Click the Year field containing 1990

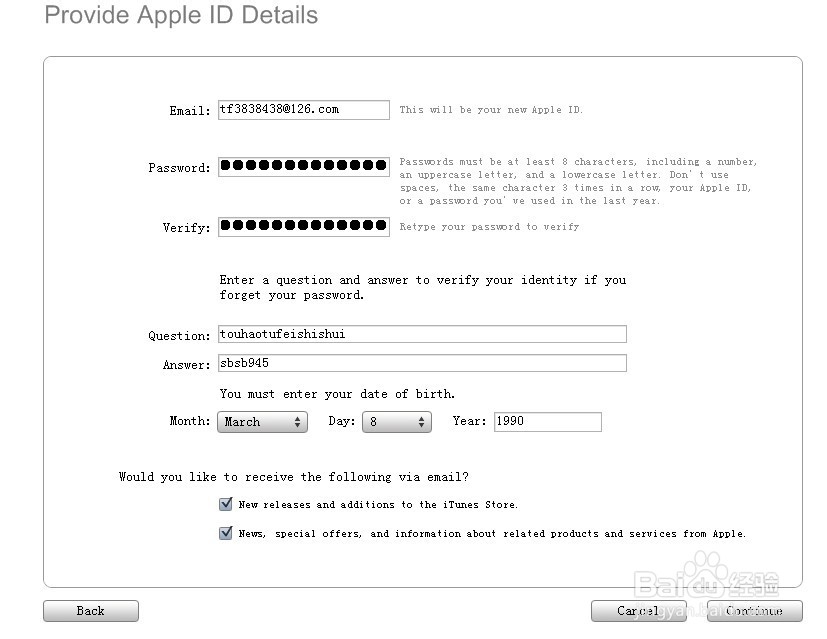point(547,422)
